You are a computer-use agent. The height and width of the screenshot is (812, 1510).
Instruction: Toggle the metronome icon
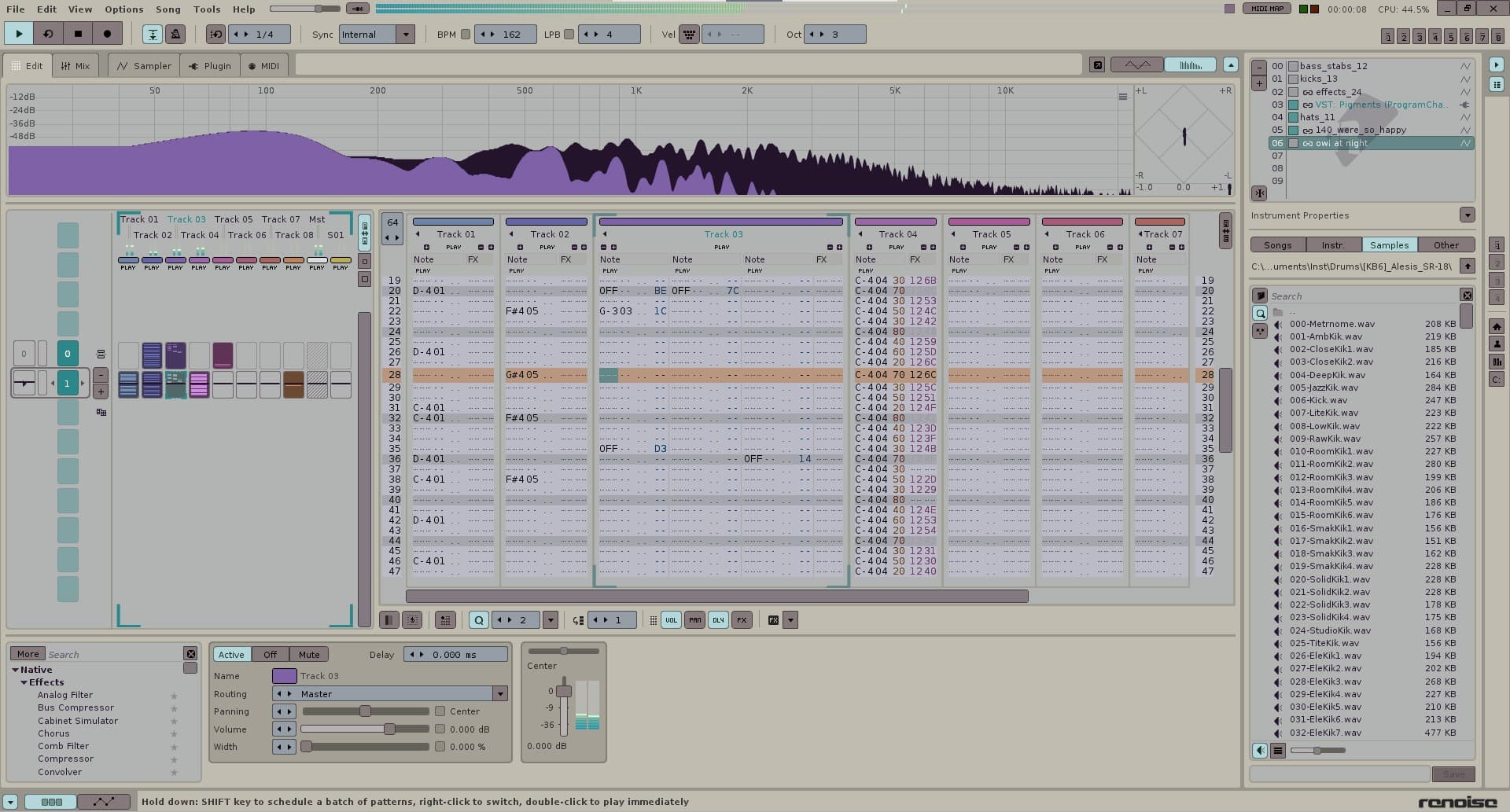pyautogui.click(x=175, y=34)
